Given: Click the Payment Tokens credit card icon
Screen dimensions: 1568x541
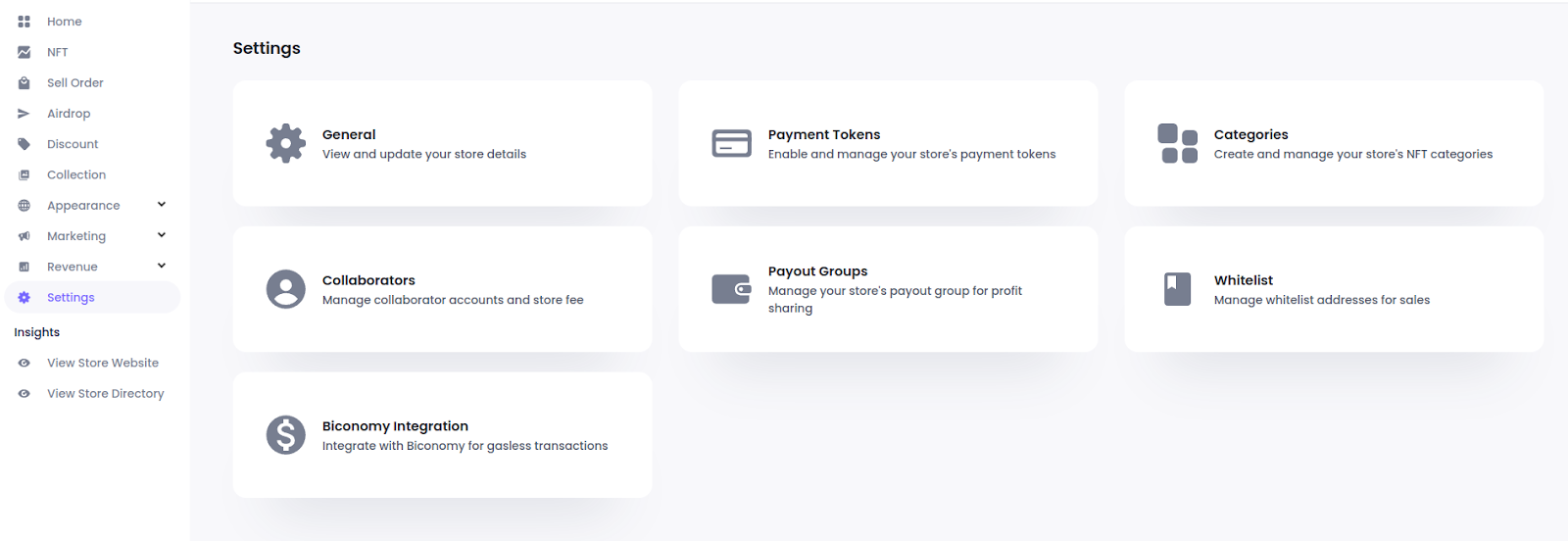Looking at the screenshot, I should tap(731, 143).
